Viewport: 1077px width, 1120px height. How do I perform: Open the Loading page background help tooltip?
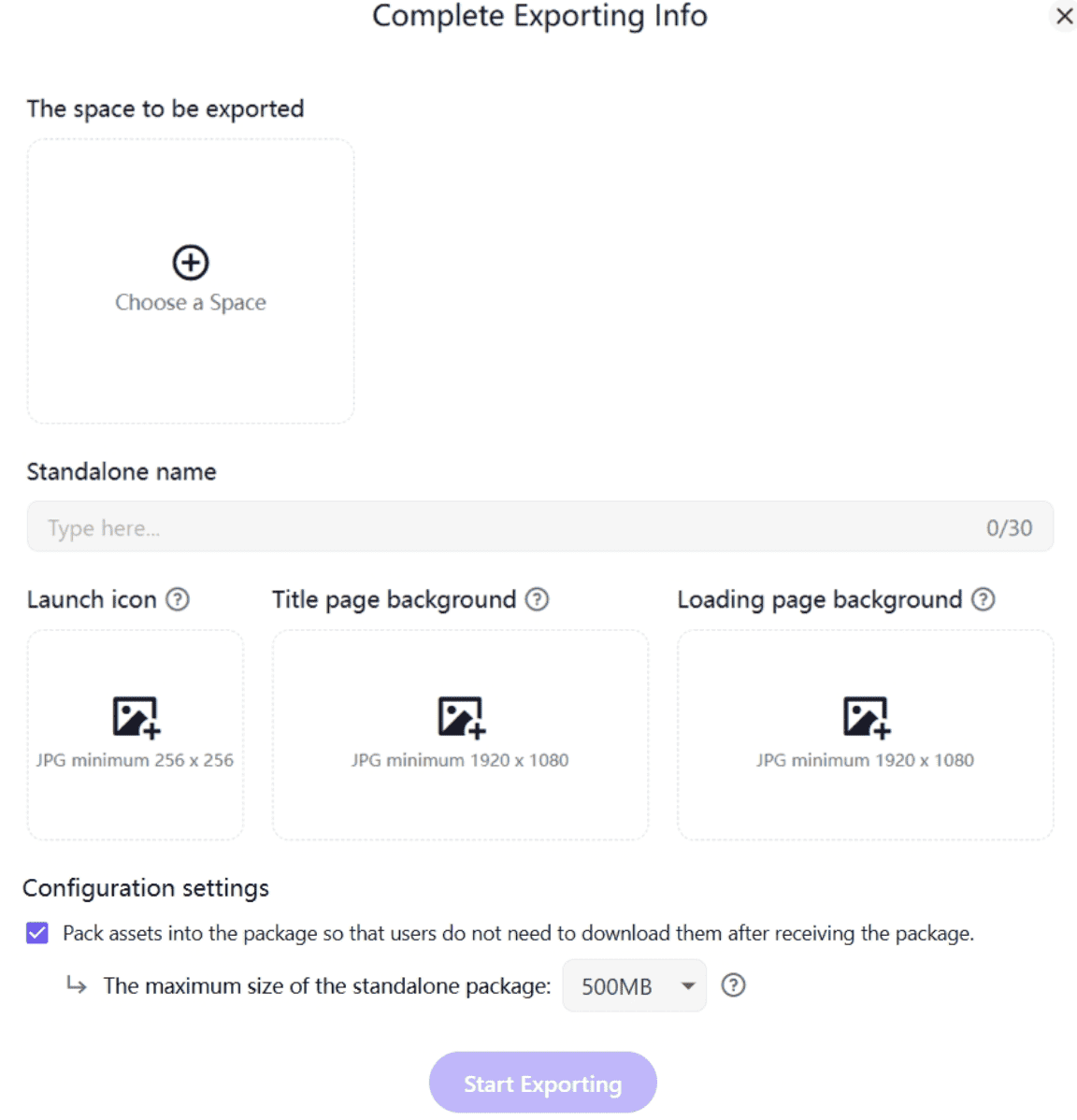(982, 599)
